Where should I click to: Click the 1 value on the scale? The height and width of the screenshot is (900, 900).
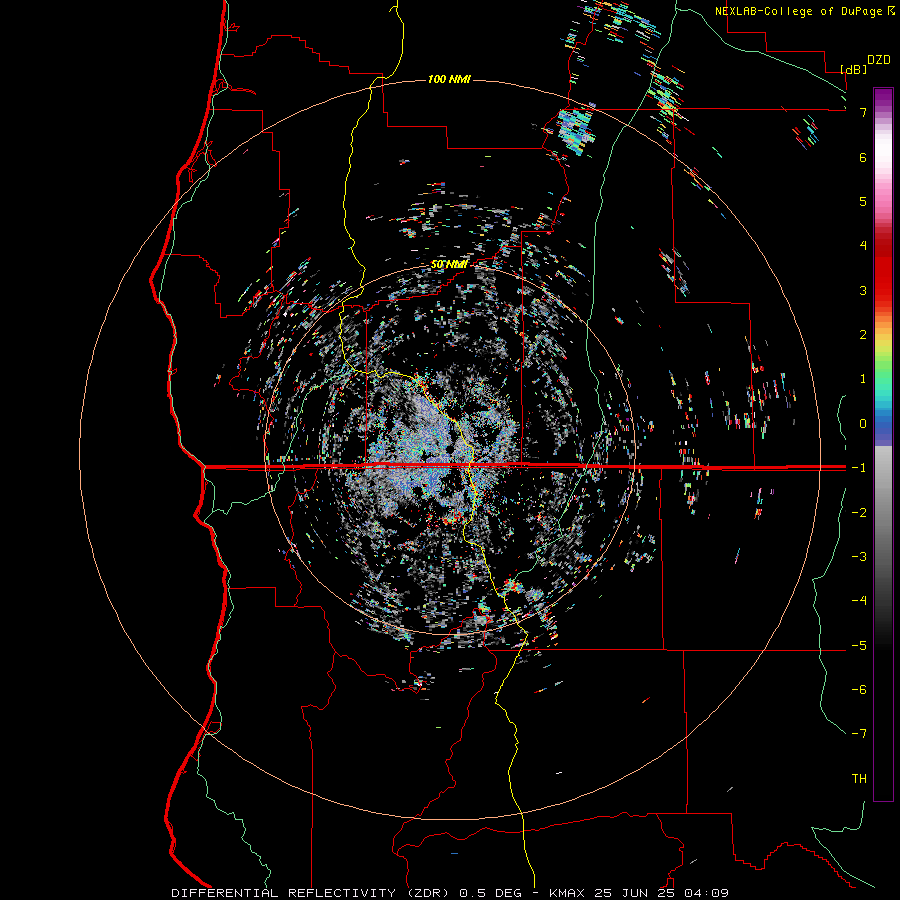click(863, 379)
